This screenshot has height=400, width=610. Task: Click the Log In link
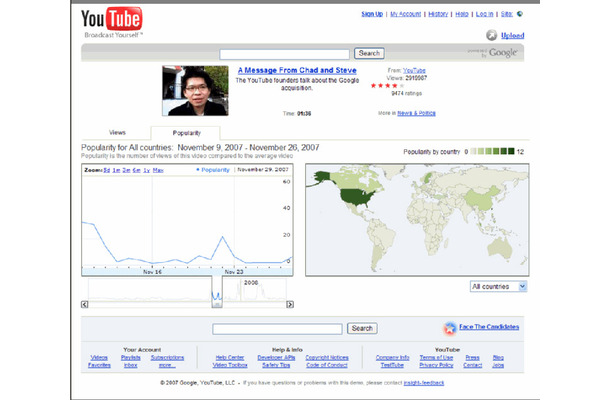pos(484,14)
